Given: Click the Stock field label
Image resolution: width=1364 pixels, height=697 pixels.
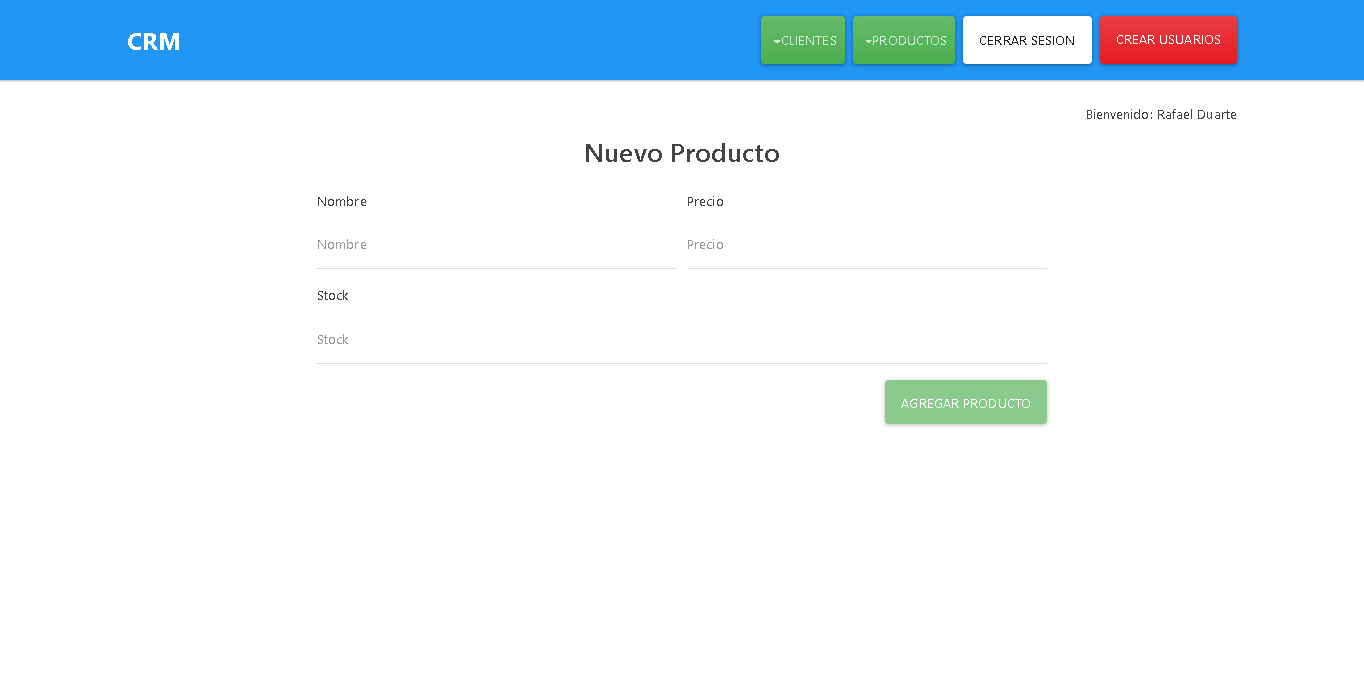Looking at the screenshot, I should (332, 295).
